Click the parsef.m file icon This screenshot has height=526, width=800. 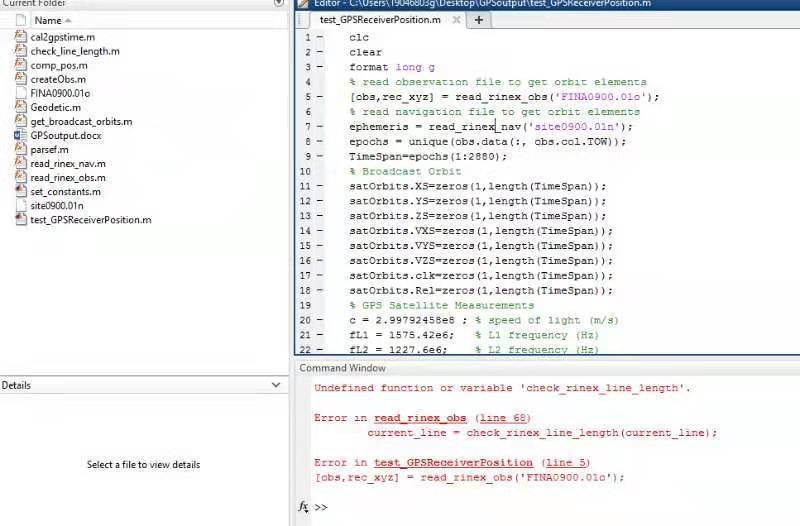click(21, 149)
